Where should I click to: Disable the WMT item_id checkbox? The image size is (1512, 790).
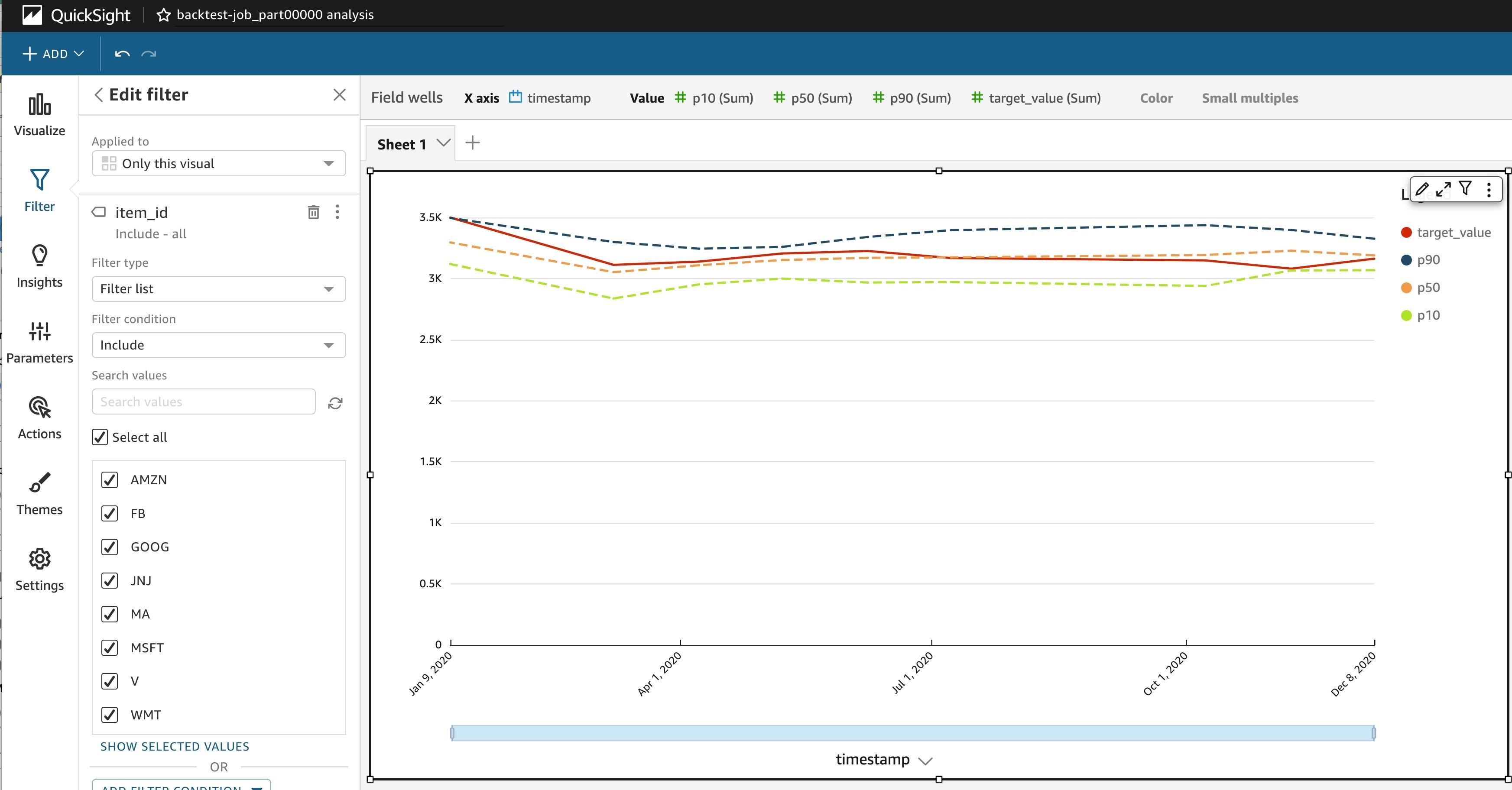coord(109,714)
